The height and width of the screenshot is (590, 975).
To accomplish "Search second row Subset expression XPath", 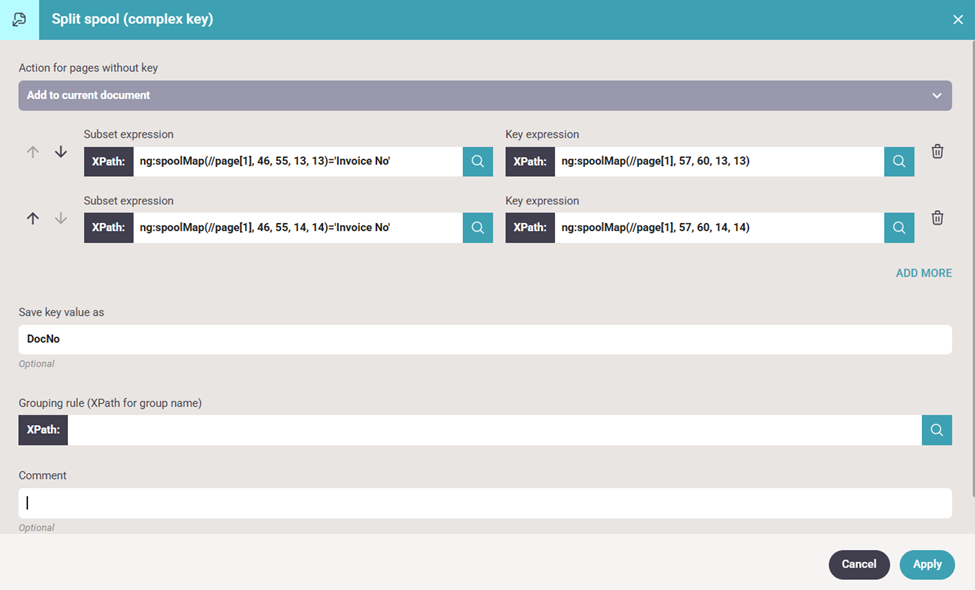I will coord(477,228).
